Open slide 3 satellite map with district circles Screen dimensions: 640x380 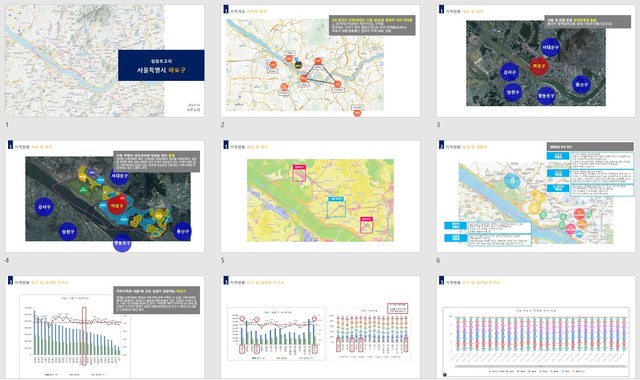(x=536, y=61)
